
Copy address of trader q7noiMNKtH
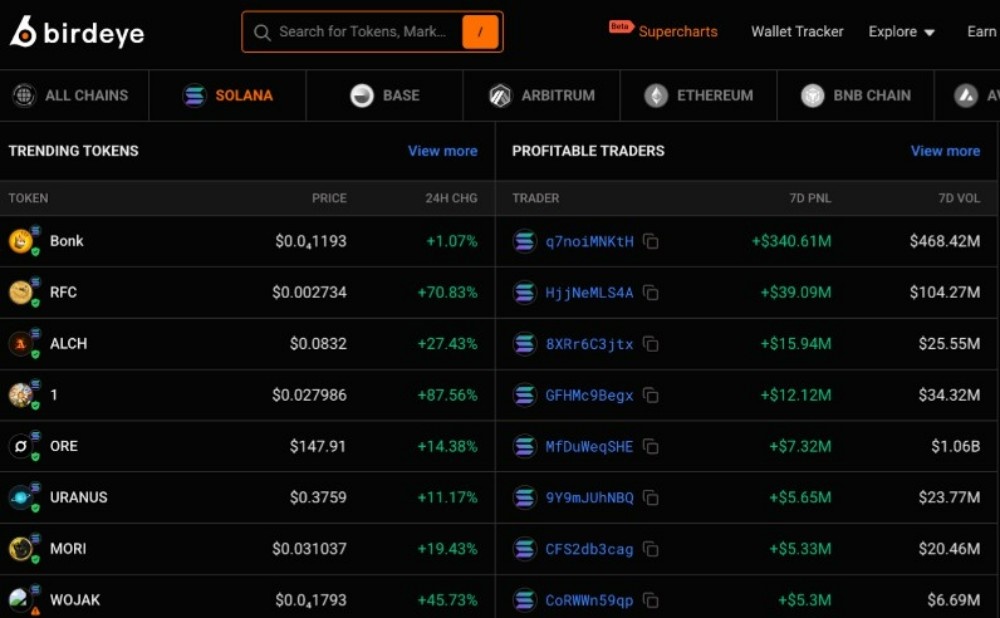pyautogui.click(x=651, y=241)
